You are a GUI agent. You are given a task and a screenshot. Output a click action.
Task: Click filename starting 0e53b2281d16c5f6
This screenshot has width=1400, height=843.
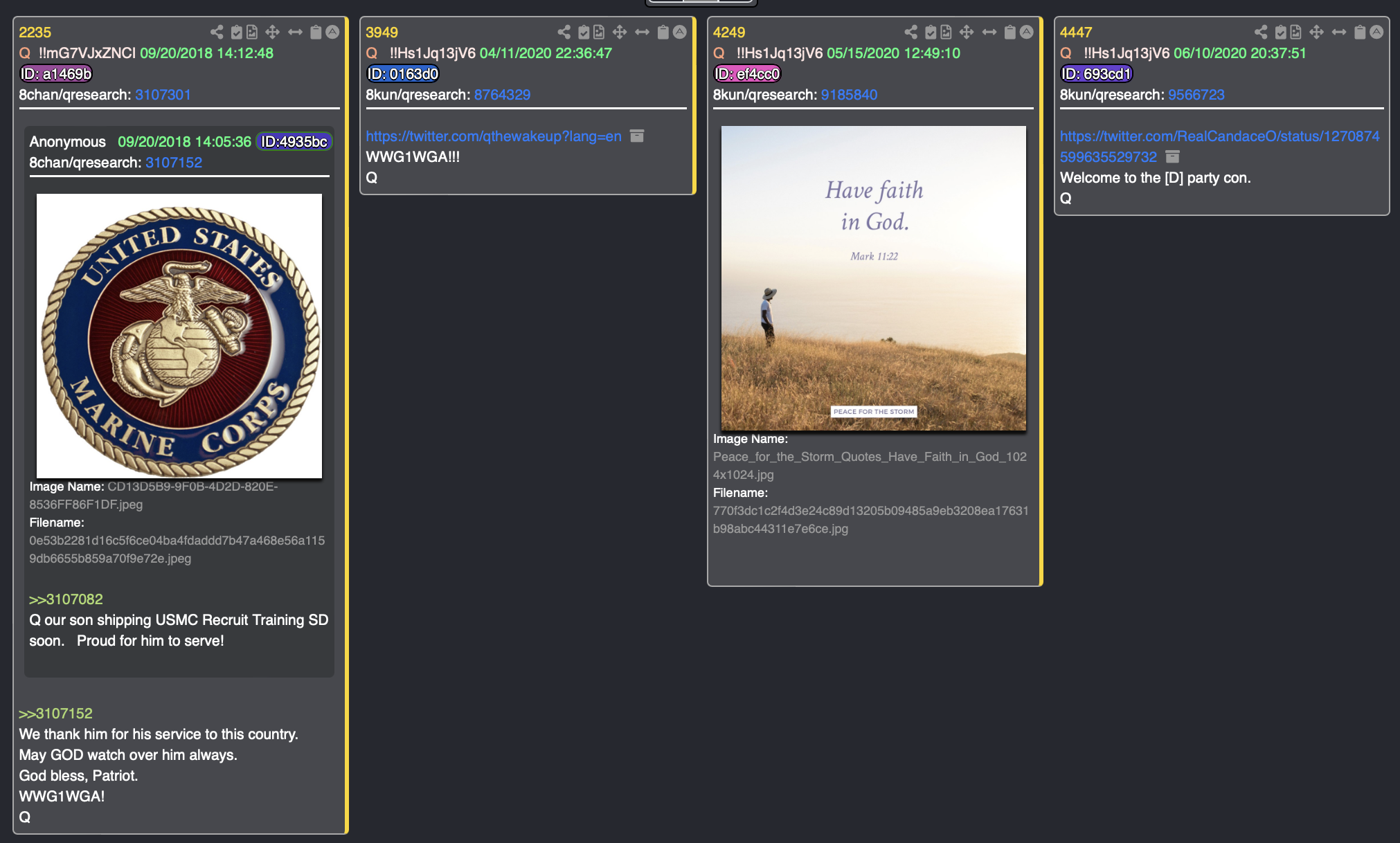(177, 550)
